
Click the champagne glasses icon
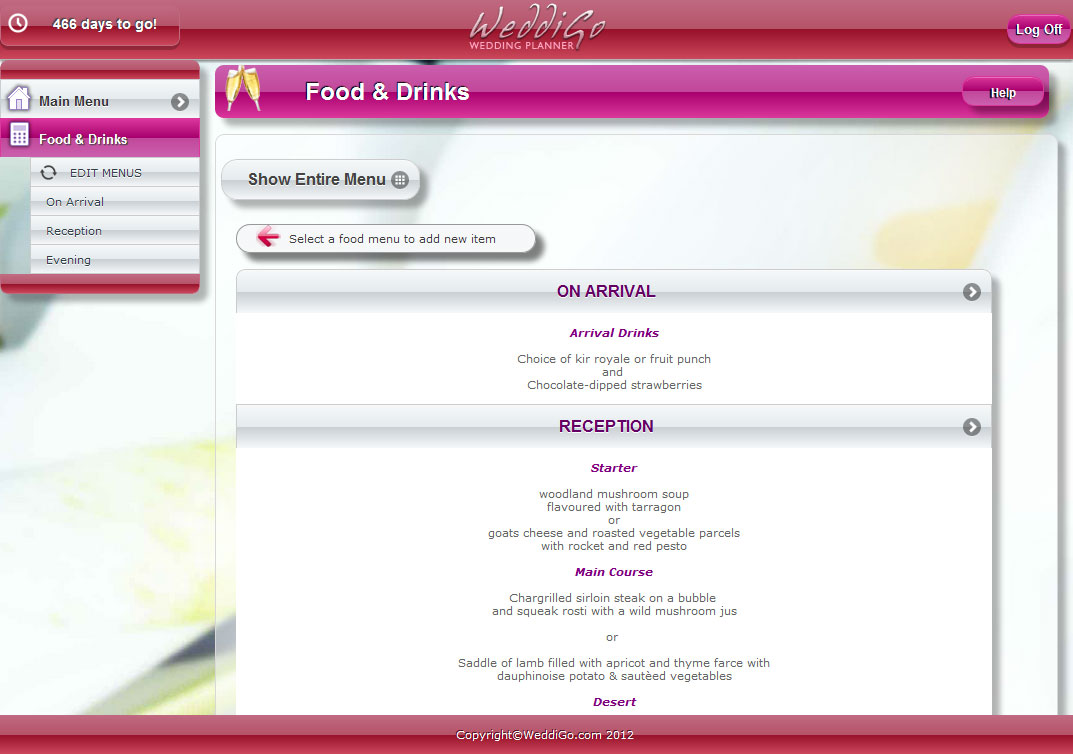tap(241, 88)
